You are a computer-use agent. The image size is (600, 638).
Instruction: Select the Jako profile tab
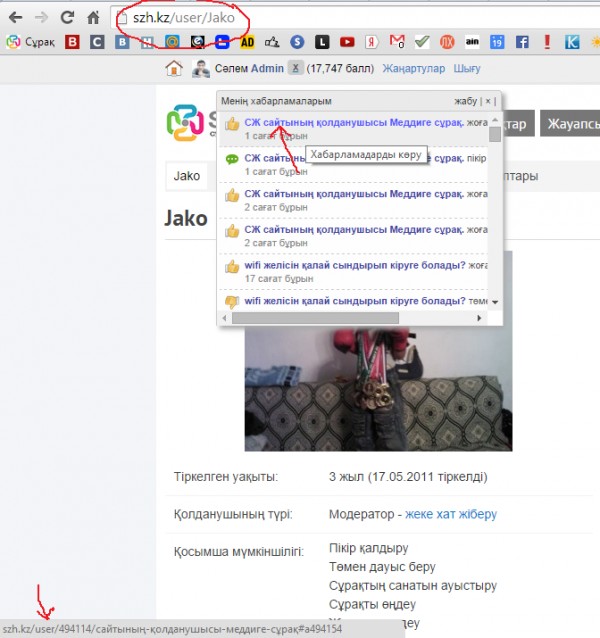point(187,176)
